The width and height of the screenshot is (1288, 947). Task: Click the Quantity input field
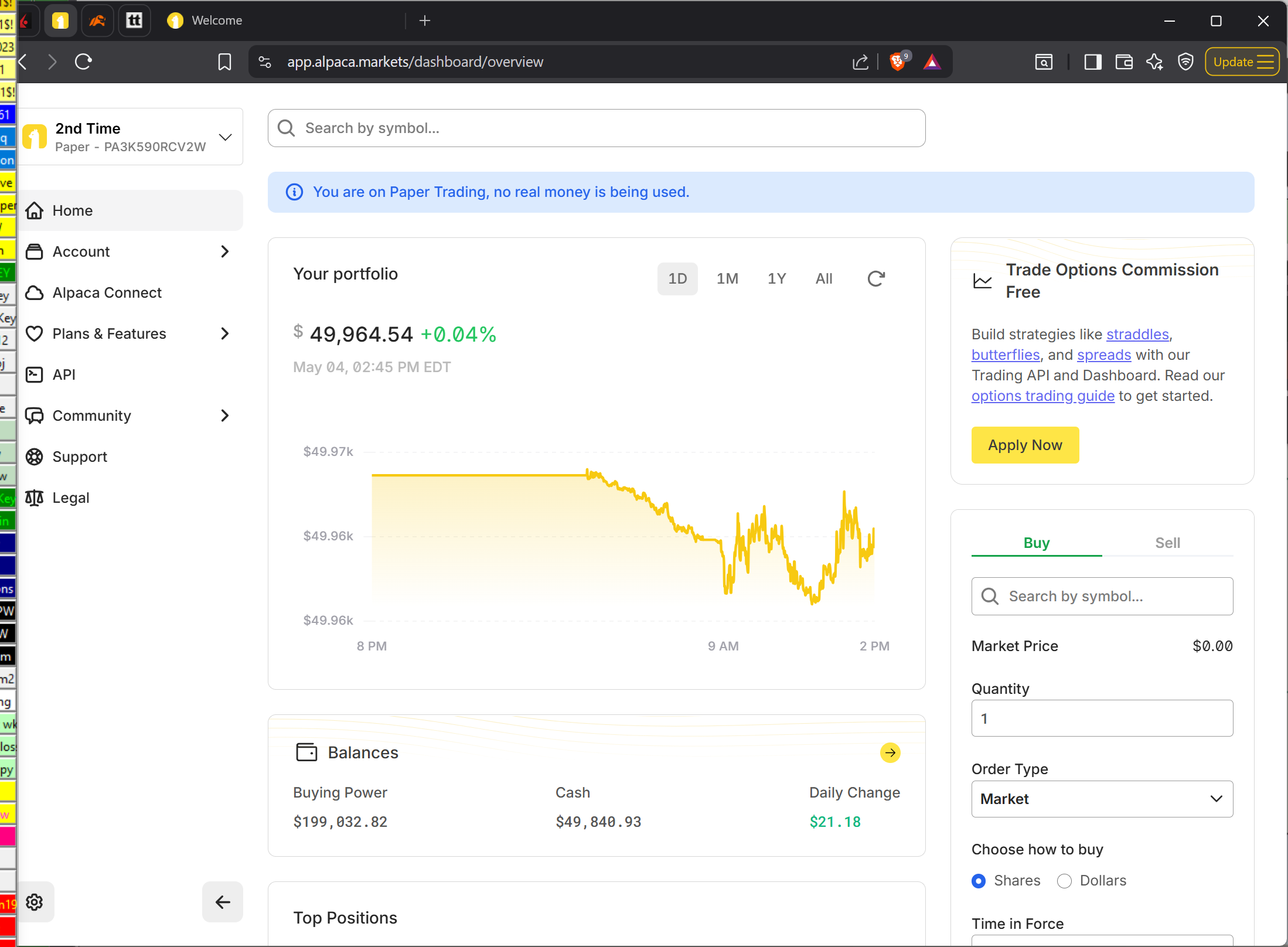point(1102,718)
